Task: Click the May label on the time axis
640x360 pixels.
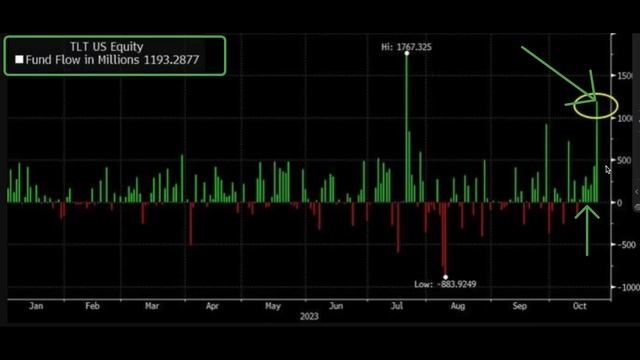Action: [273, 306]
